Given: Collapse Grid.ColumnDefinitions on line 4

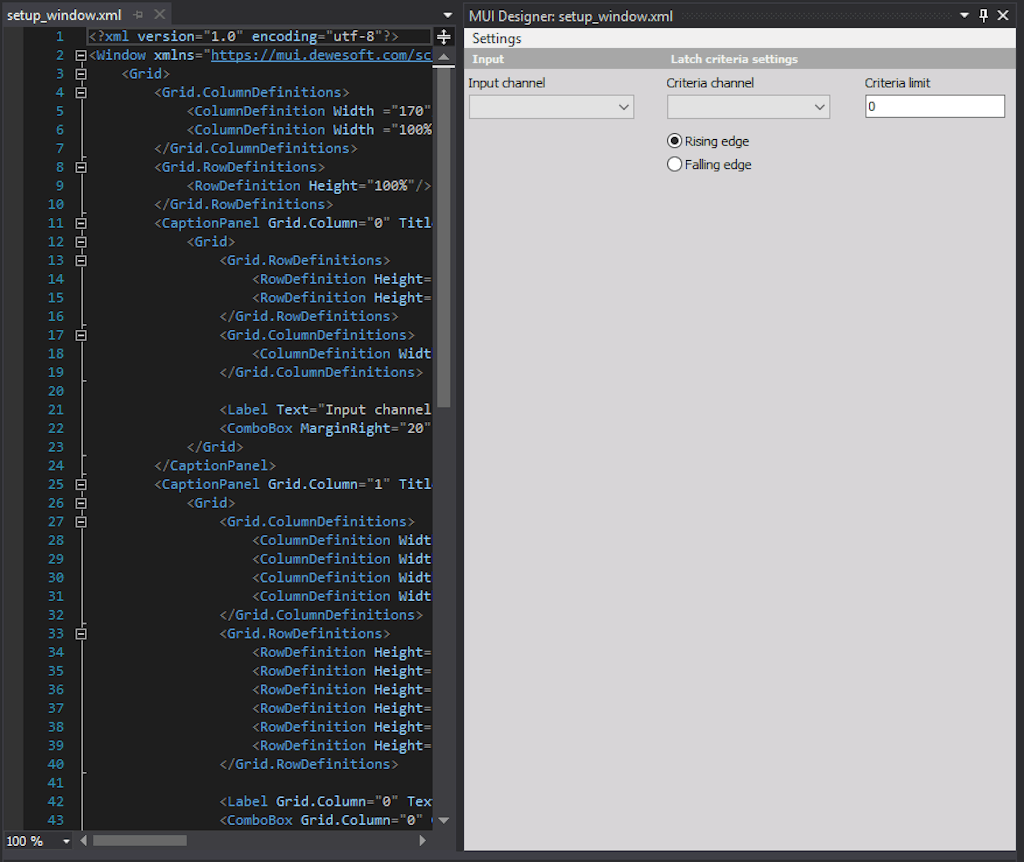Looking at the screenshot, I should tap(81, 93).
